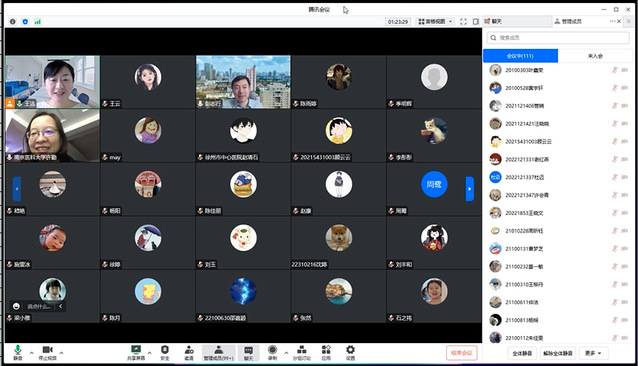Open the 应用 apps icon
This screenshot has height=366, width=638.
click(x=326, y=352)
